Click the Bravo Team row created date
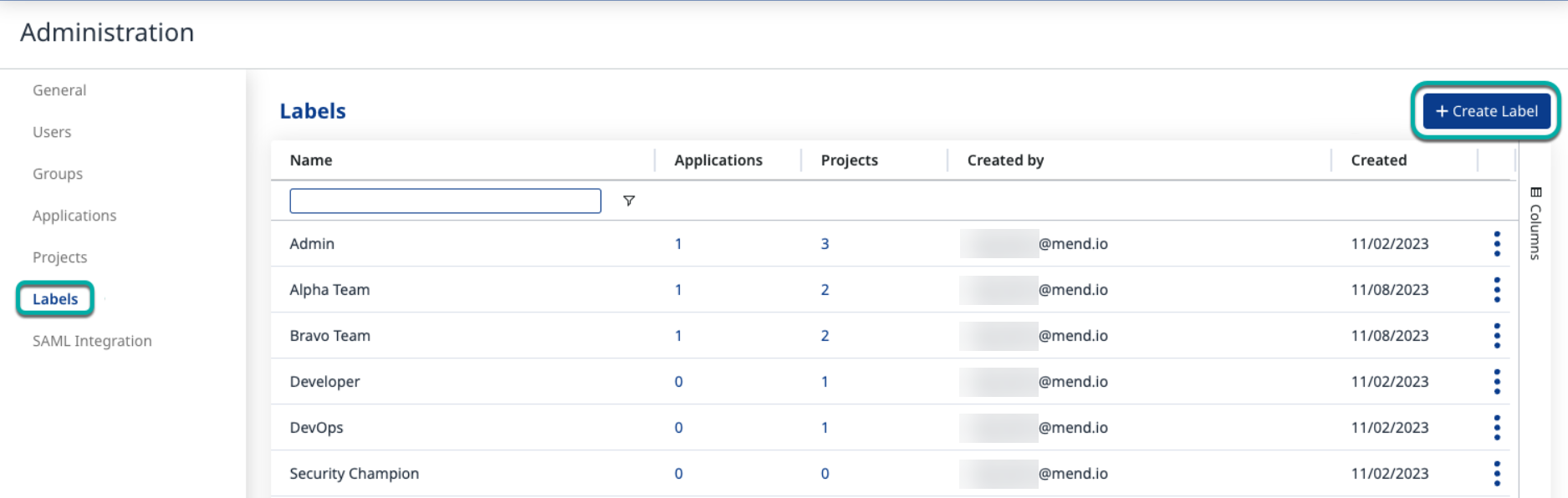The width and height of the screenshot is (1568, 498). (x=1390, y=336)
